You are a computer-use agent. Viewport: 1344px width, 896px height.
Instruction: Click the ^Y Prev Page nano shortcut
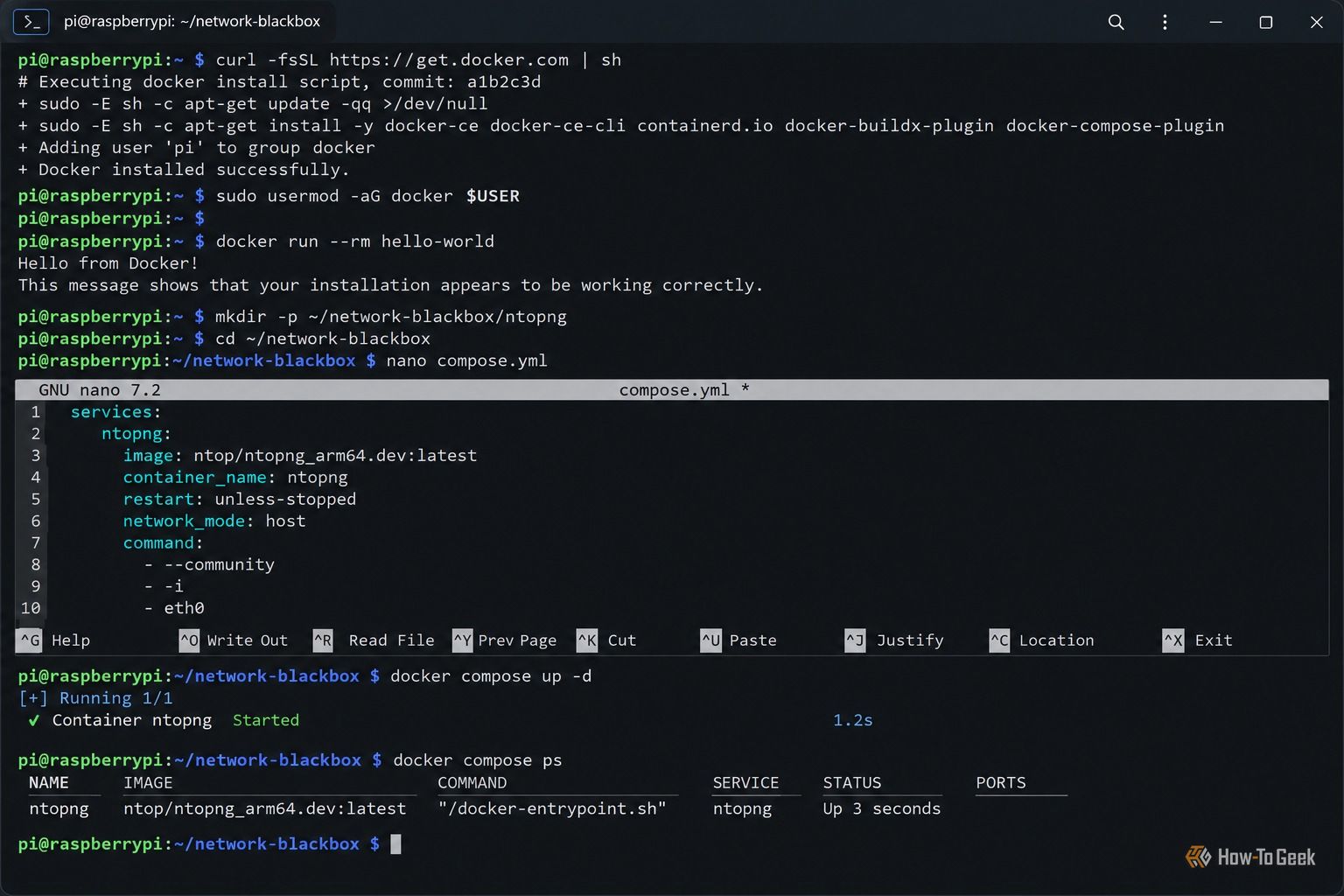click(x=505, y=640)
